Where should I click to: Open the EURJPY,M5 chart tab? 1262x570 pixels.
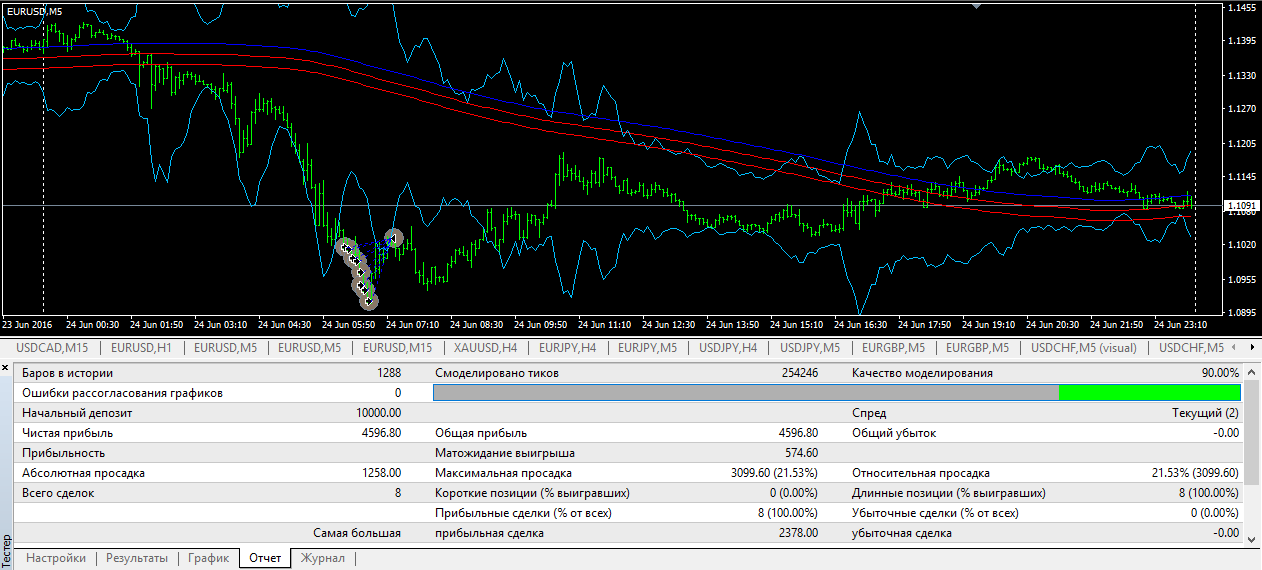(647, 348)
